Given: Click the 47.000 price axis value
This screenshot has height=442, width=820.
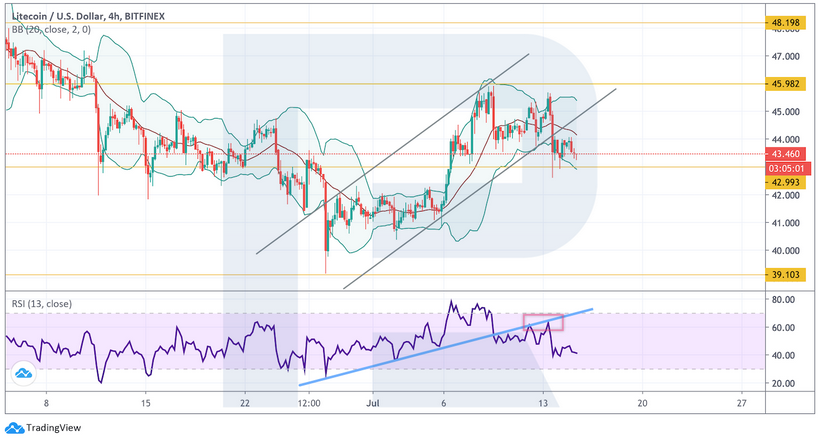Looking at the screenshot, I should coord(785,56).
